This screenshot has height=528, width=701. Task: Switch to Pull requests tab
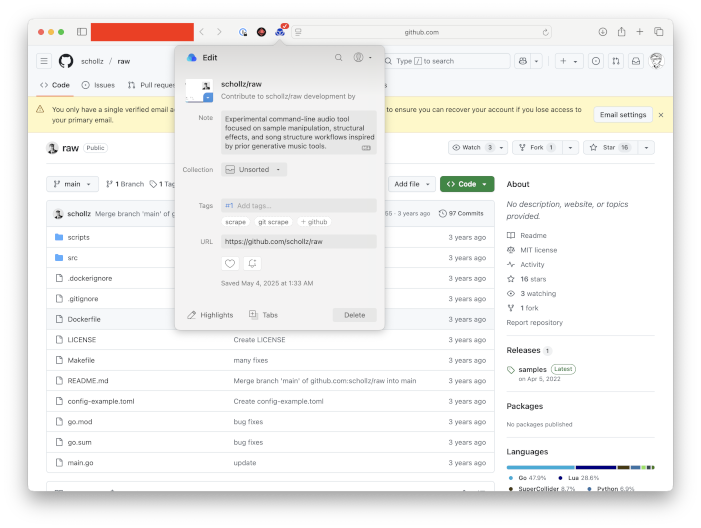(x=151, y=85)
